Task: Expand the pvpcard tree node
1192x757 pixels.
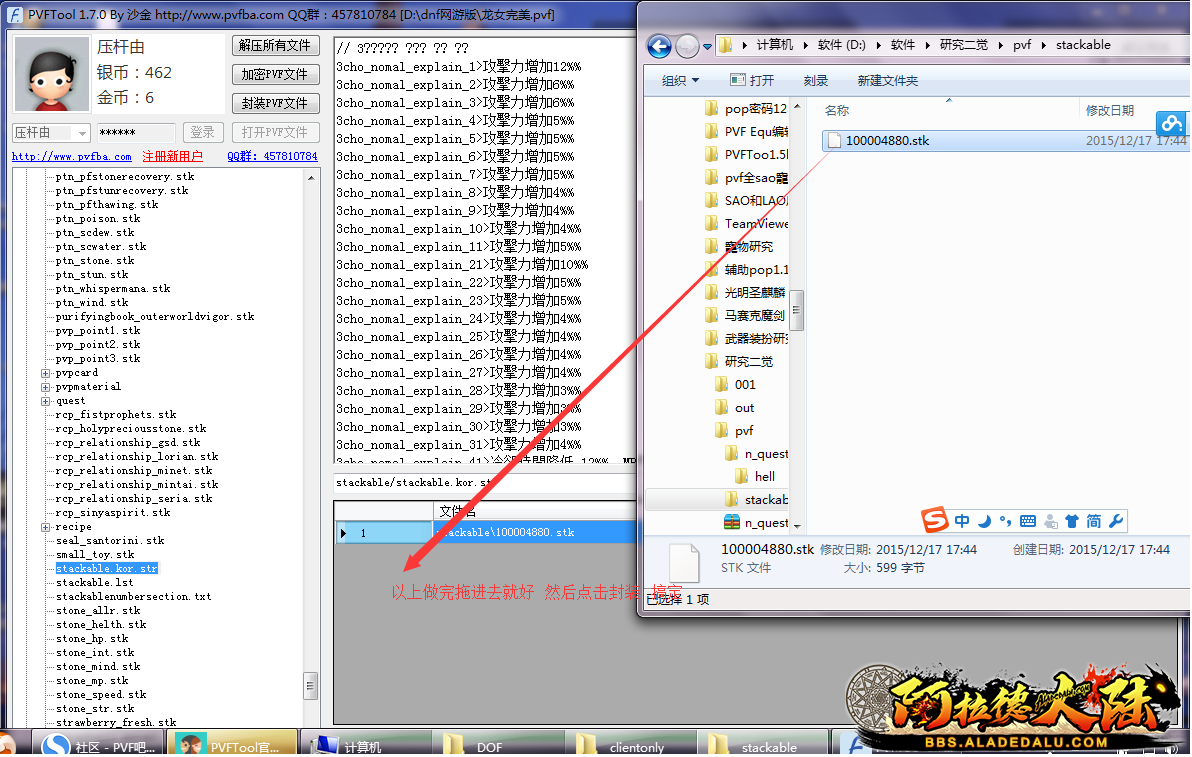Action: [x=46, y=373]
